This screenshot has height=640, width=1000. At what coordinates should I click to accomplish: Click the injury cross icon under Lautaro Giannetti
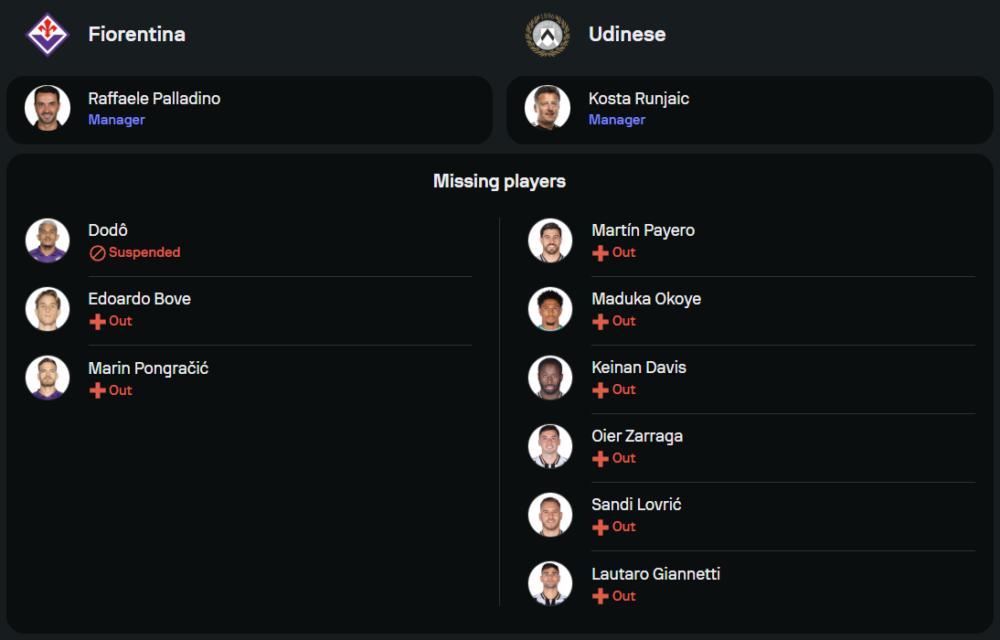600,596
